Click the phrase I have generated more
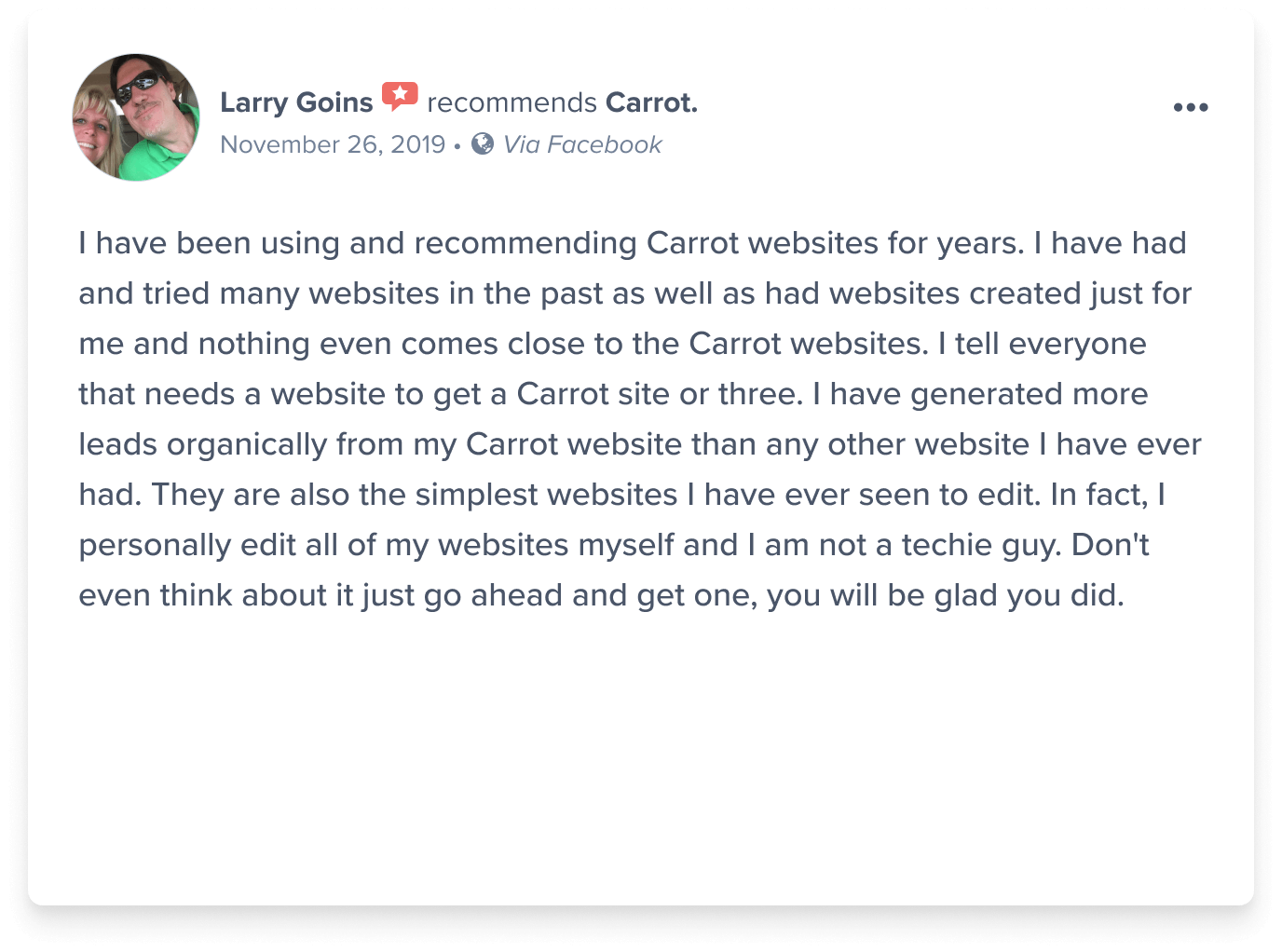Image resolution: width=1282 pixels, height=952 pixels. click(x=980, y=394)
